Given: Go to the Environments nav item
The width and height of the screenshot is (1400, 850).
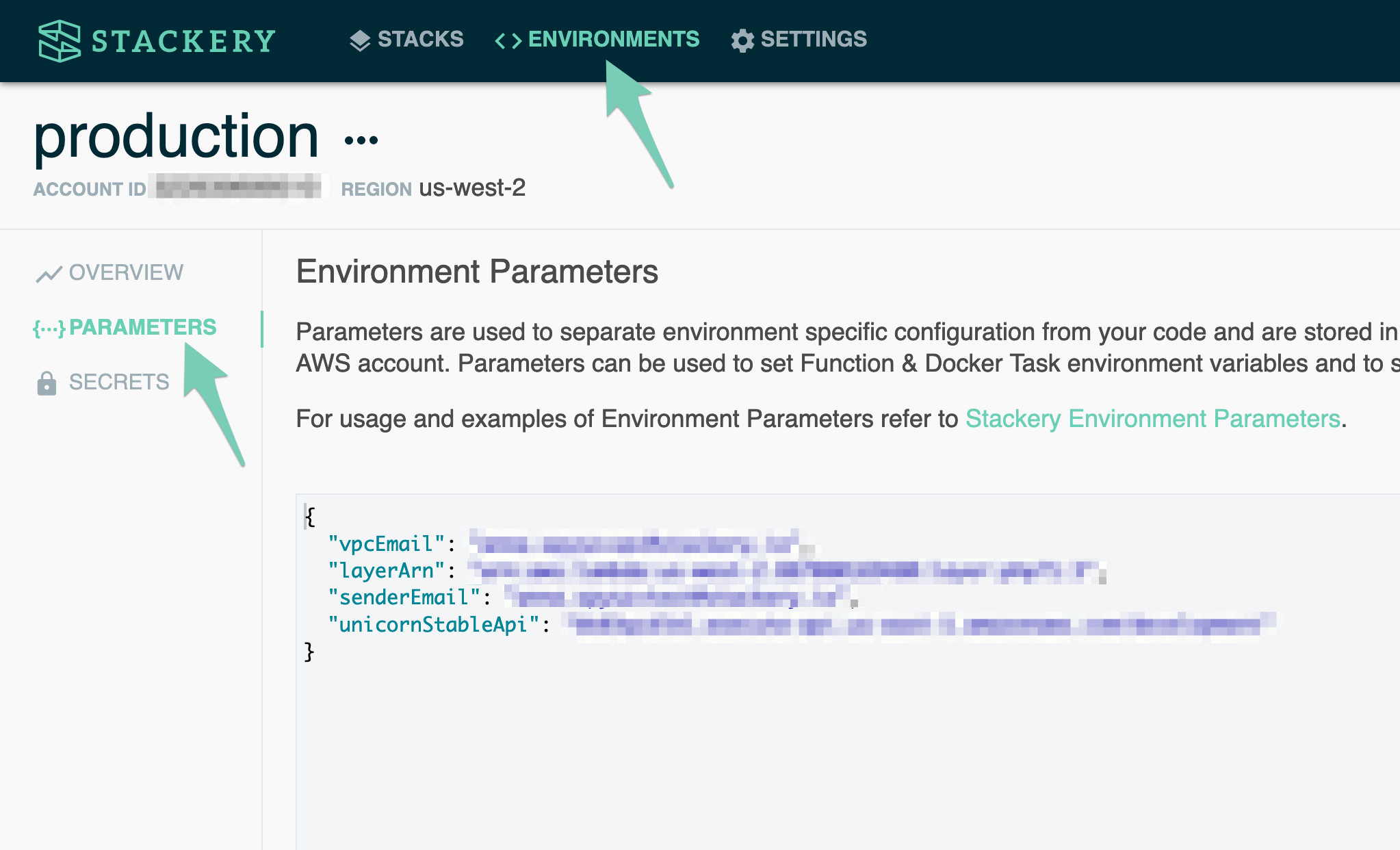Looking at the screenshot, I should [x=613, y=39].
